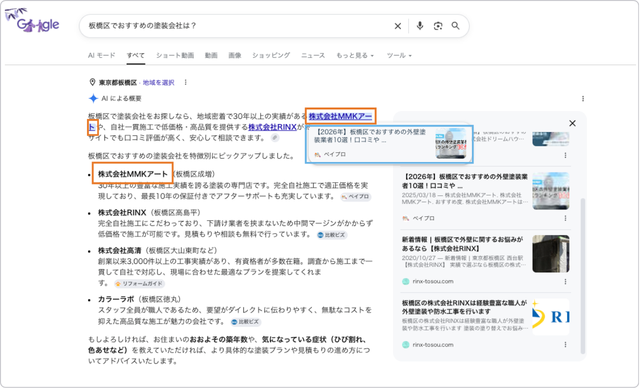Open the ショッピング tab
The height and width of the screenshot is (388, 640).
point(271,55)
